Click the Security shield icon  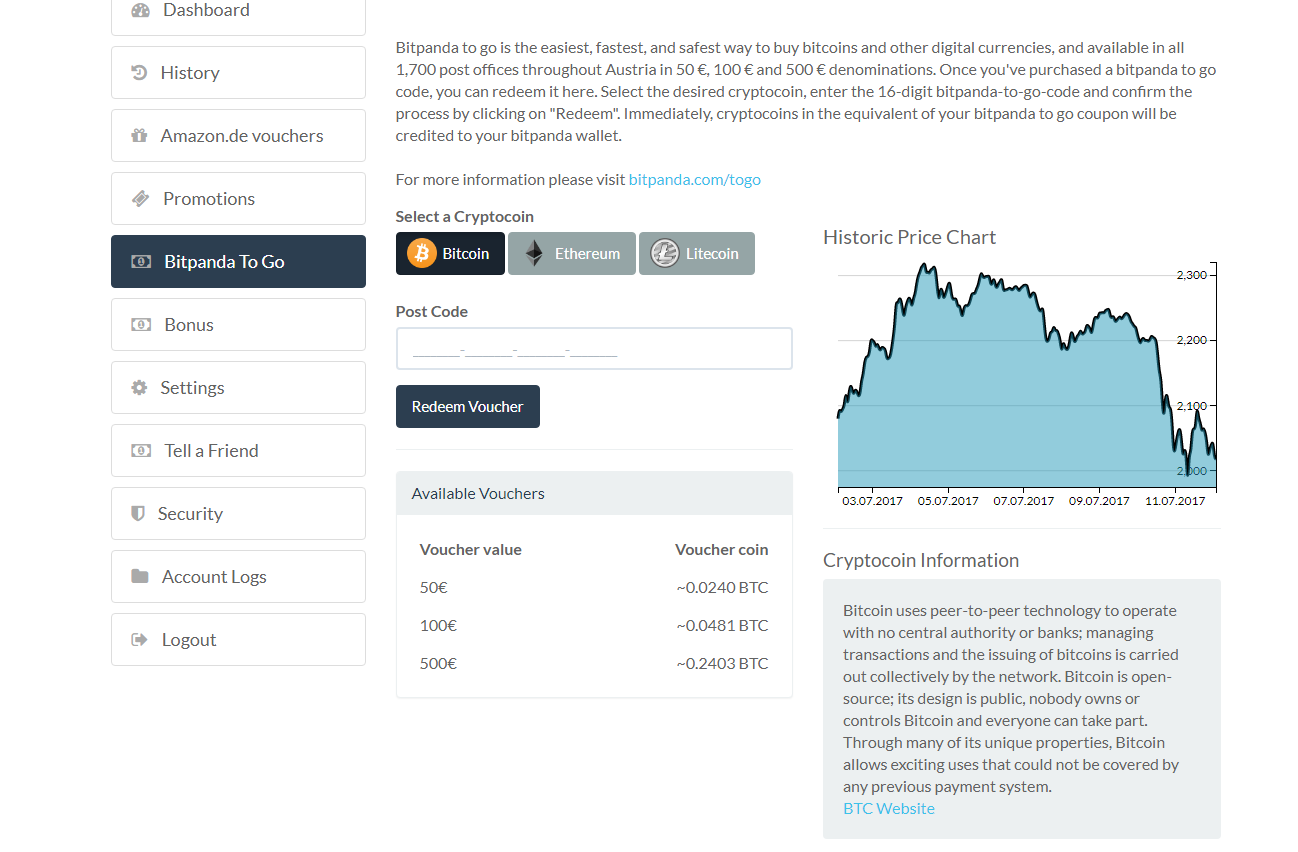(x=138, y=514)
